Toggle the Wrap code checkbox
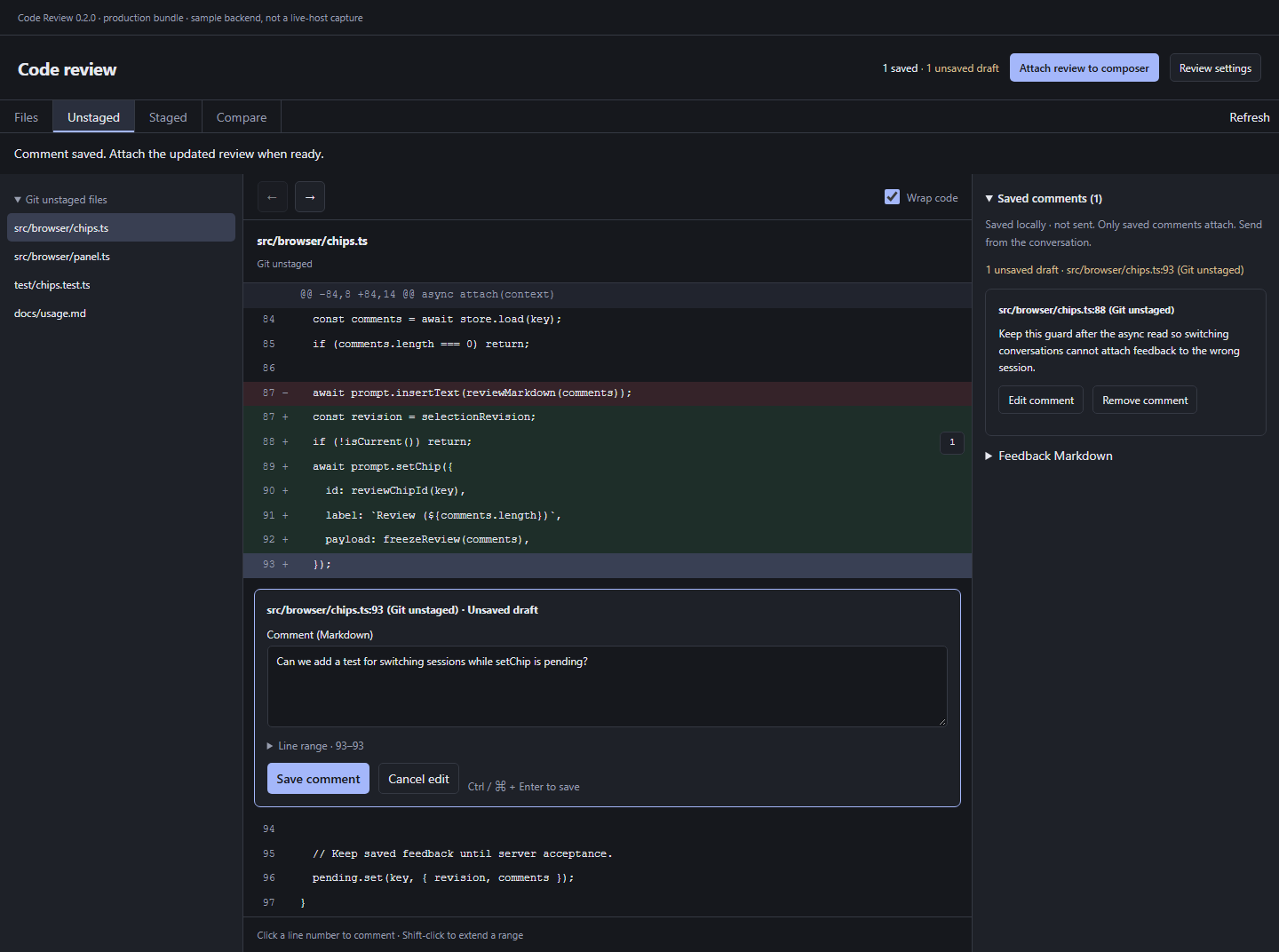The height and width of the screenshot is (952, 1279). tap(892, 197)
